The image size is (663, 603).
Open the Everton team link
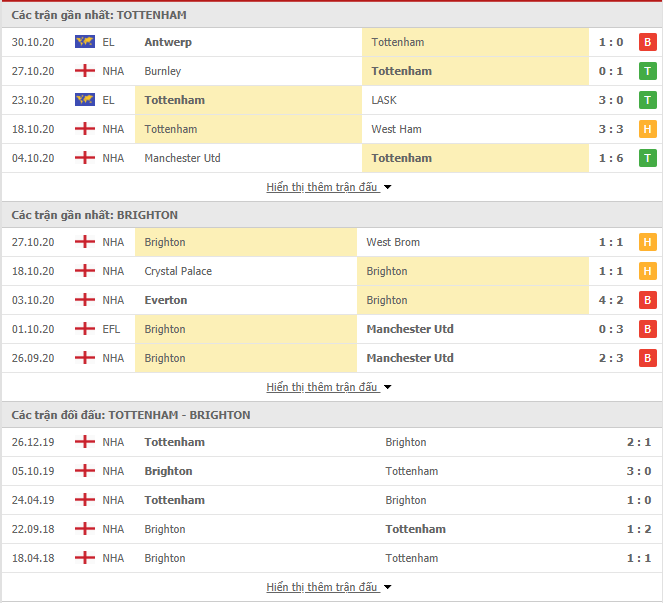[166, 300]
